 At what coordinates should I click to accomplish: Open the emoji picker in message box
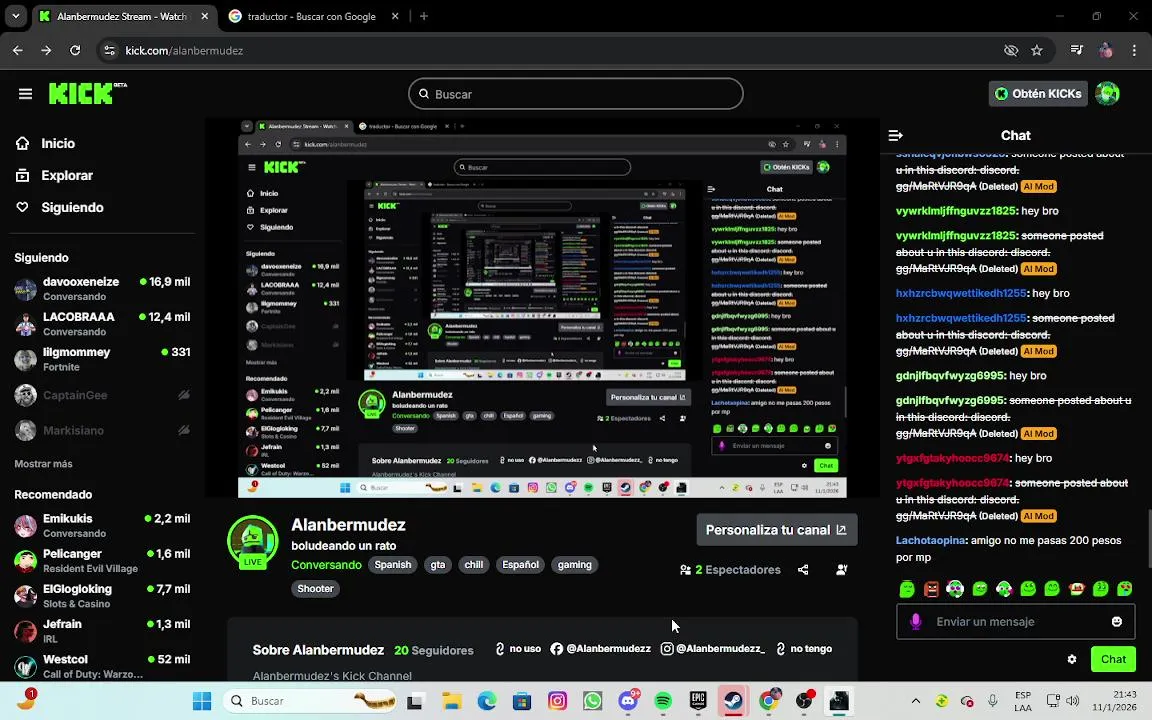click(1117, 622)
